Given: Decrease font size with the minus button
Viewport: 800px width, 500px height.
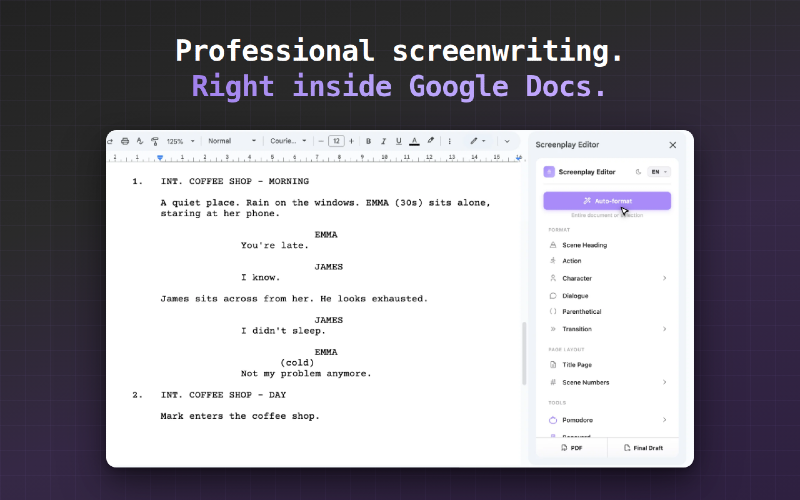Looking at the screenshot, I should coord(321,141).
